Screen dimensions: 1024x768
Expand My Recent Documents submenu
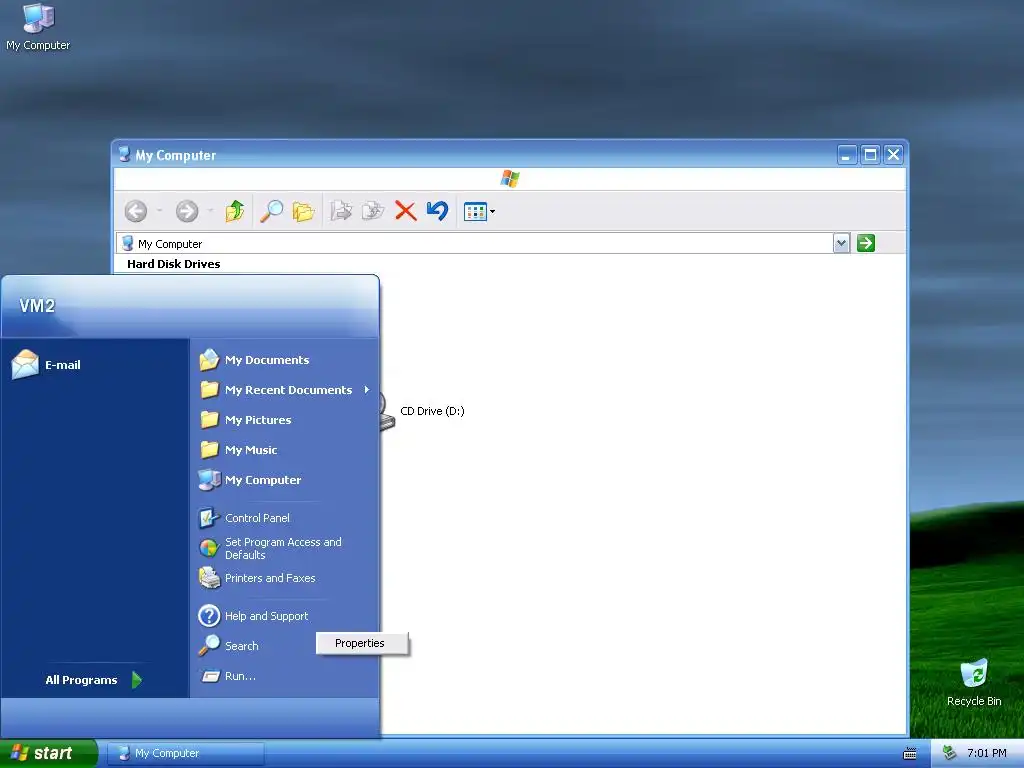285,390
